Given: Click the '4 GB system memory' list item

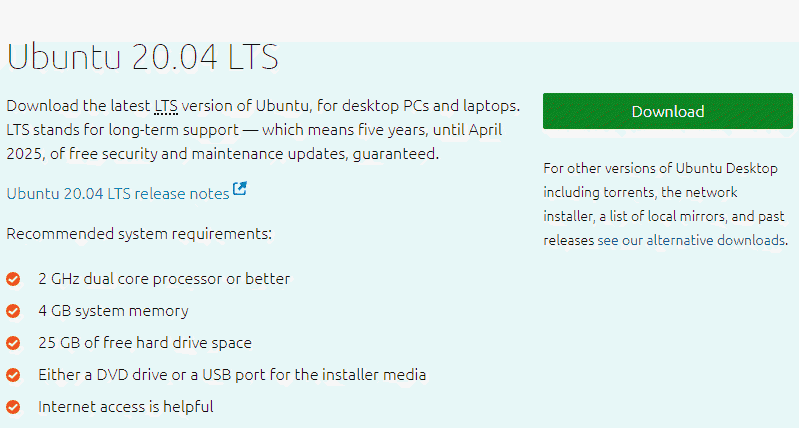Looking at the screenshot, I should coord(113,310).
